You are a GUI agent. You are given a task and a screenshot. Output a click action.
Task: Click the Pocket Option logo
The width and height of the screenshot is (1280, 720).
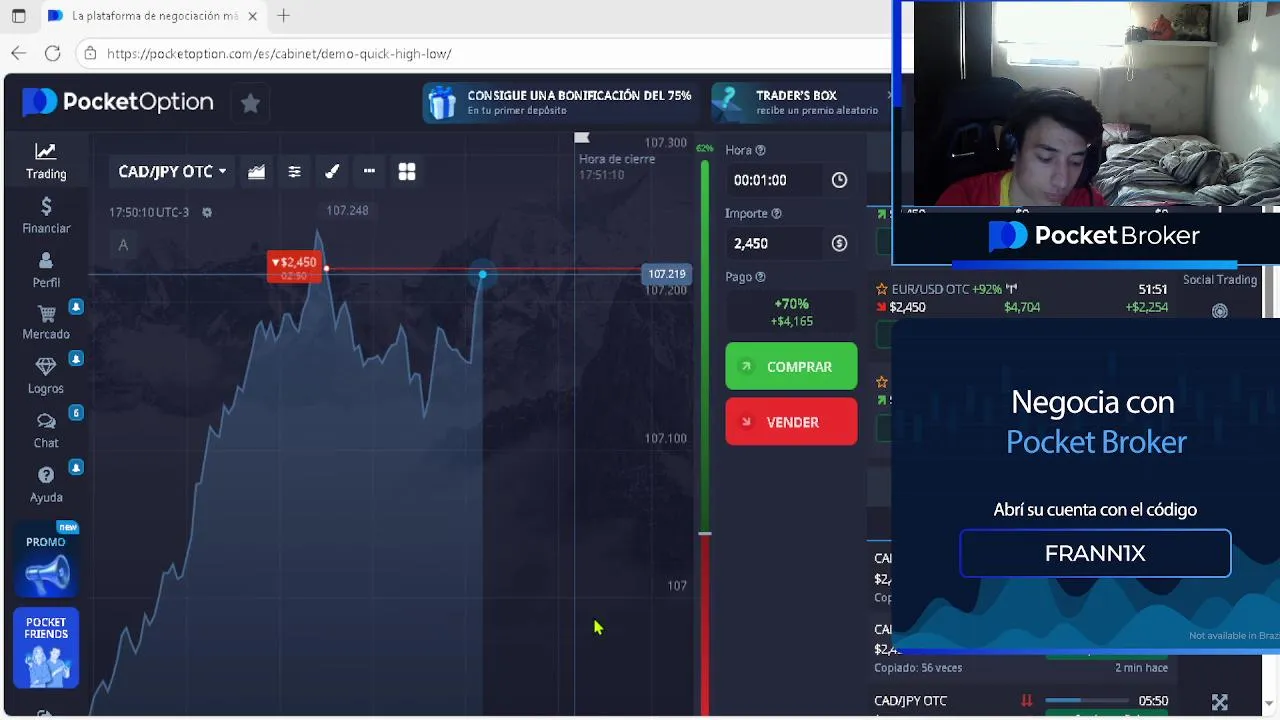tap(118, 101)
